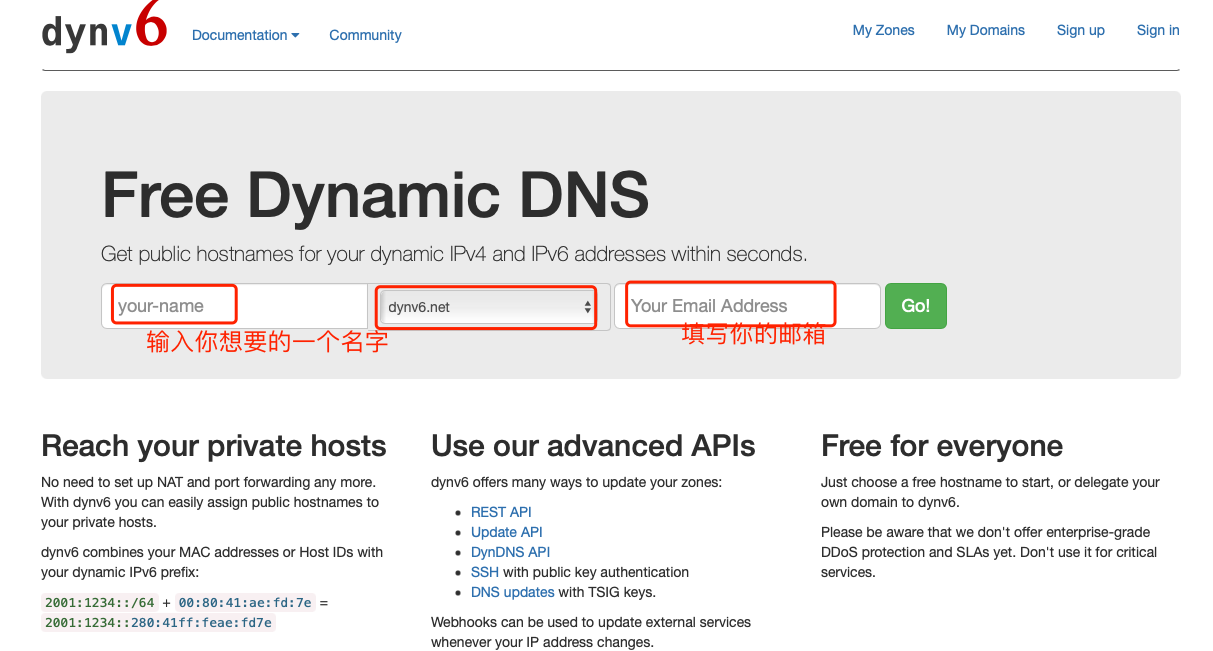Click the Free Dynamic DNS heading
The image size is (1213, 651).
click(x=375, y=194)
